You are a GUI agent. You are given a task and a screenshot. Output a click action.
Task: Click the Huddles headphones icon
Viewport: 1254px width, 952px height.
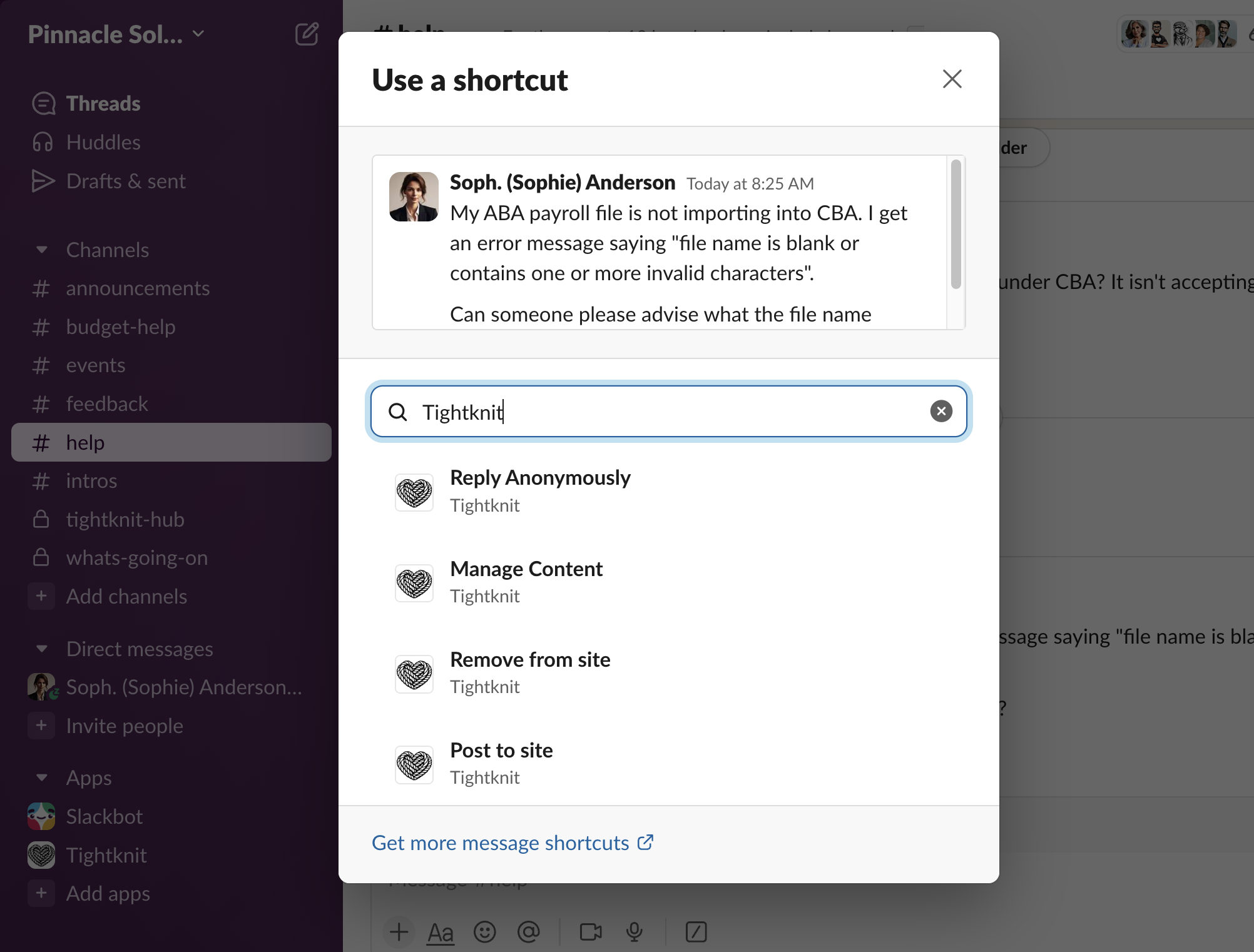click(x=43, y=143)
